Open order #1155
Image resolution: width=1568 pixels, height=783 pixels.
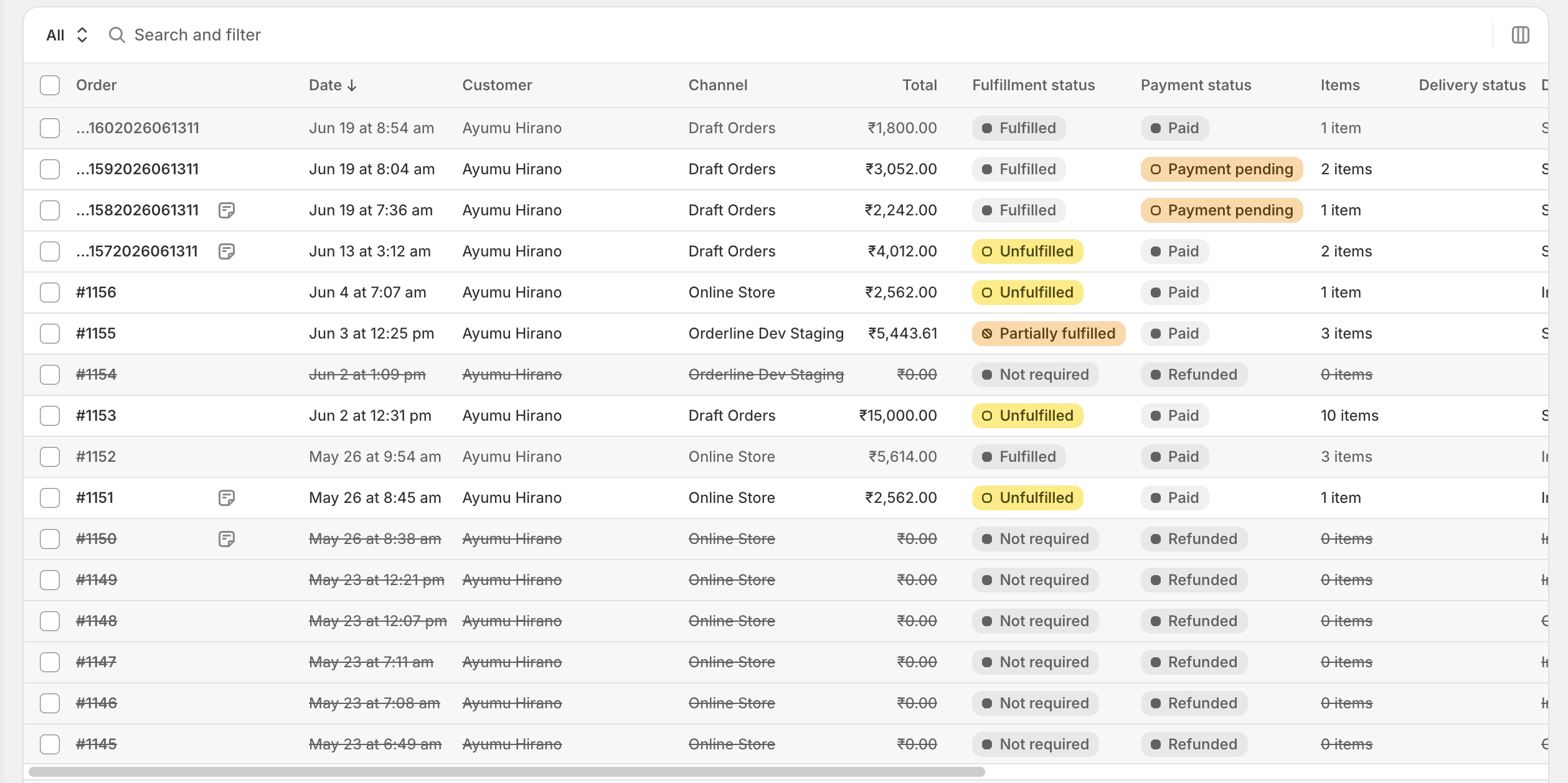click(x=96, y=334)
